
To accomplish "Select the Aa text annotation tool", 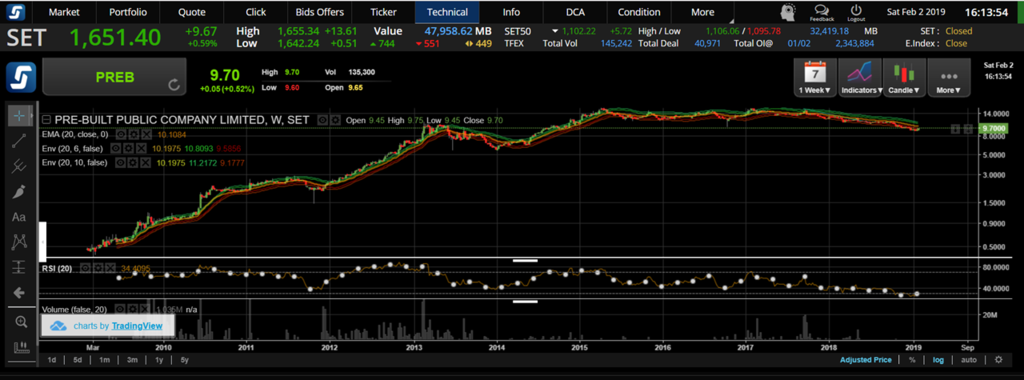I will (x=19, y=217).
